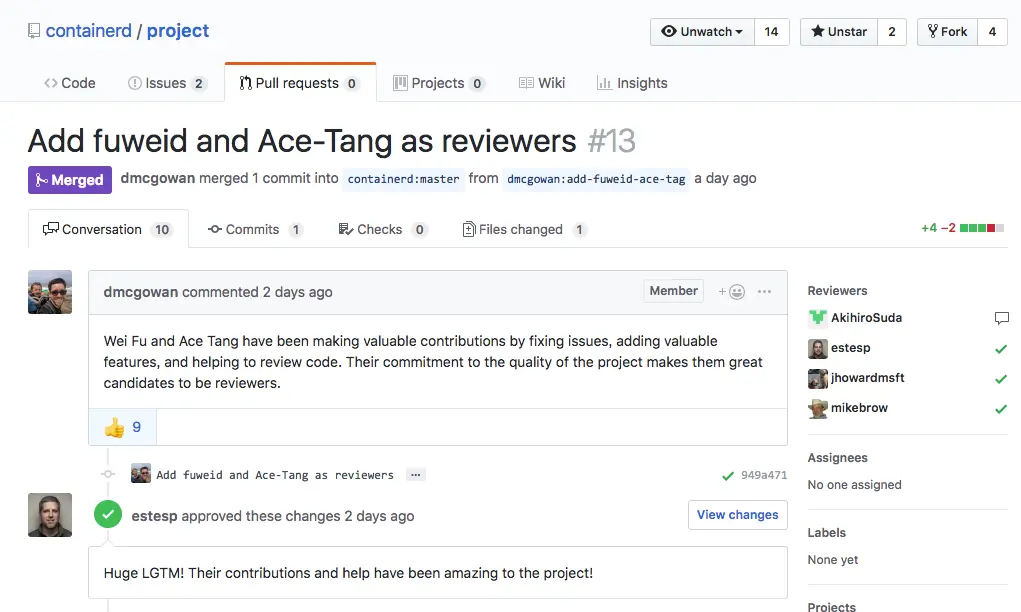Click the +4 additions count
This screenshot has width=1021, height=612.
[929, 228]
